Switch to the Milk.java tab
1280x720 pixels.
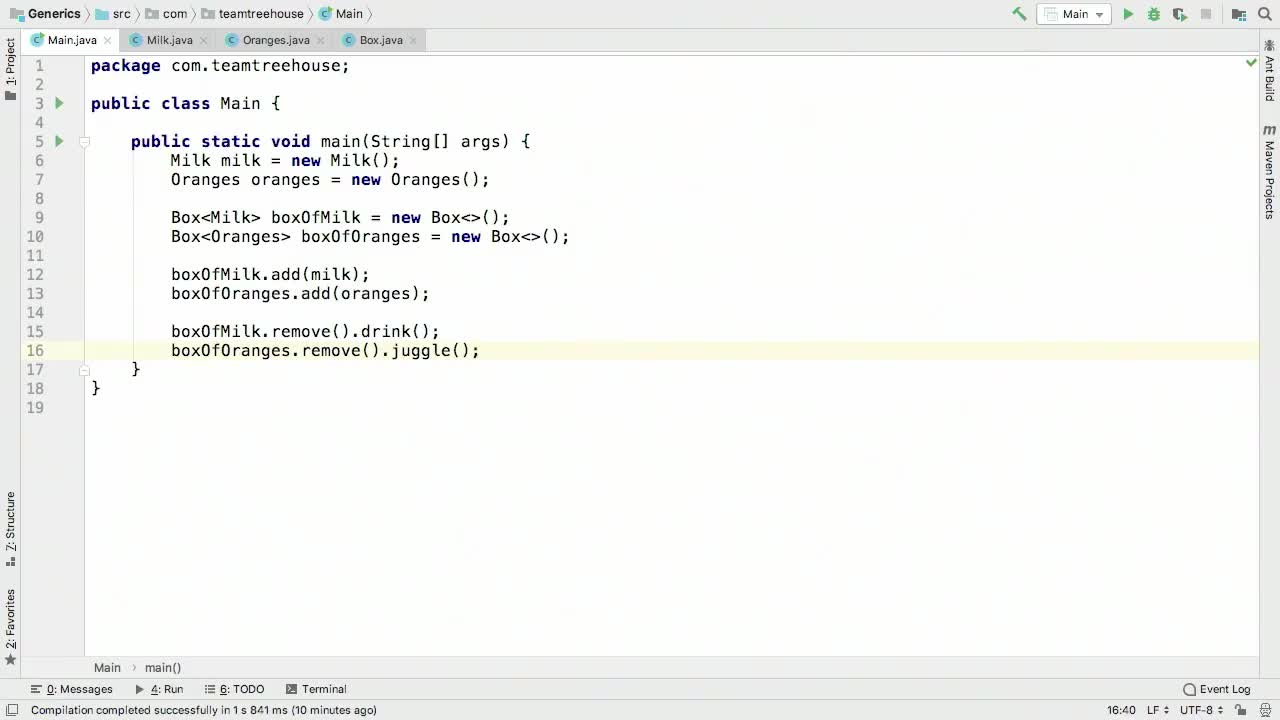[169, 40]
